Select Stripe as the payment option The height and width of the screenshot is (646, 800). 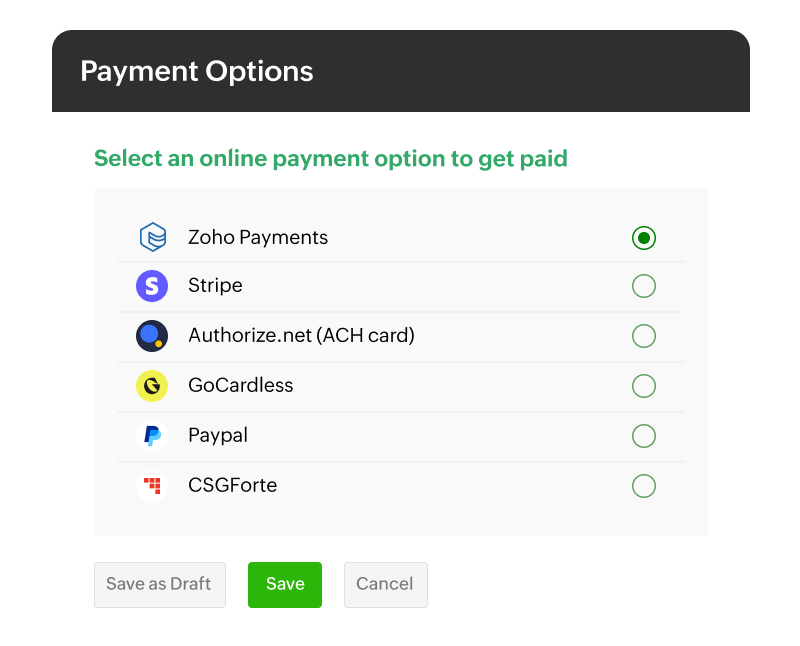[645, 286]
